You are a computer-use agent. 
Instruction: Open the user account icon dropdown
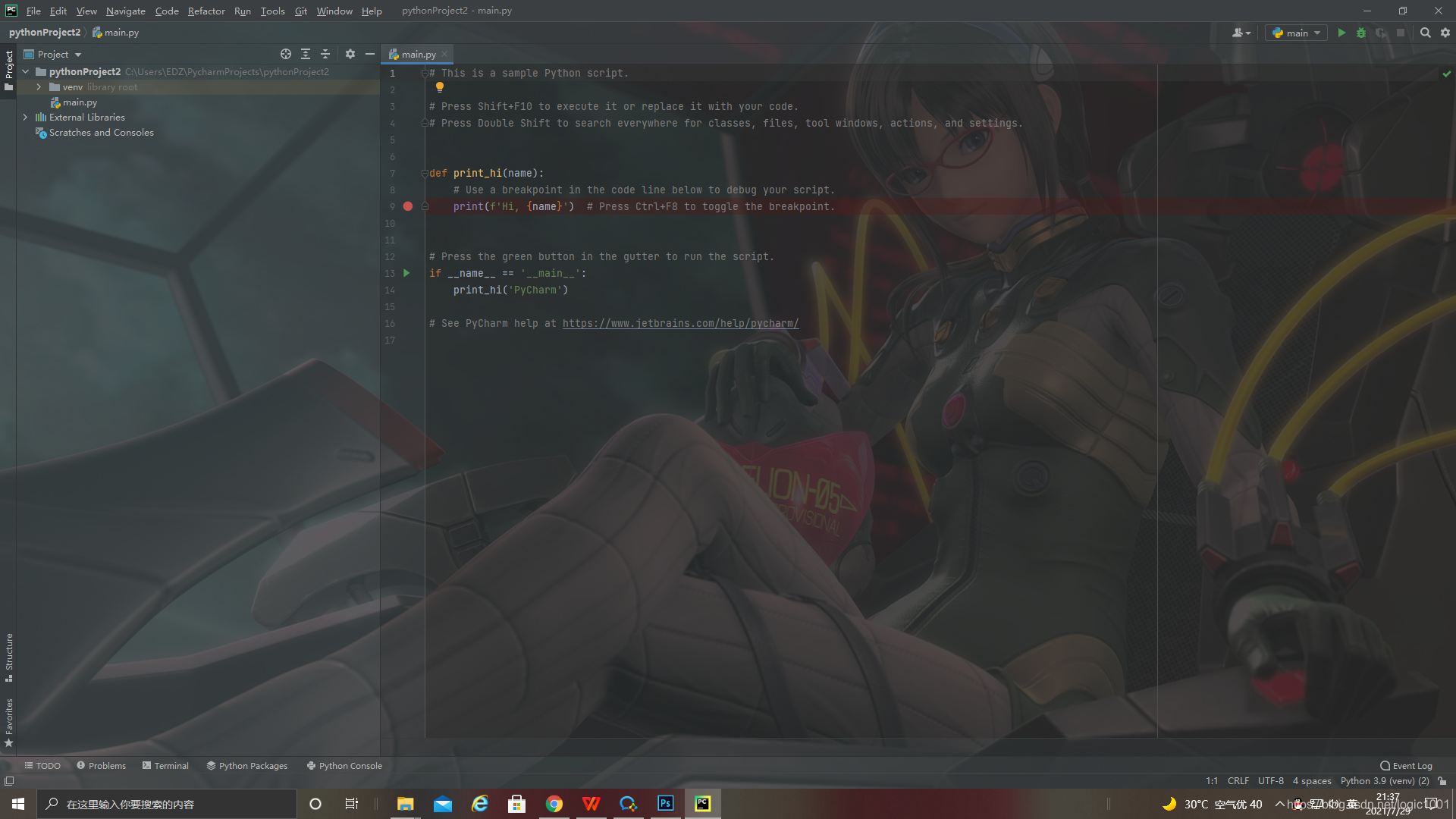[x=1241, y=33]
